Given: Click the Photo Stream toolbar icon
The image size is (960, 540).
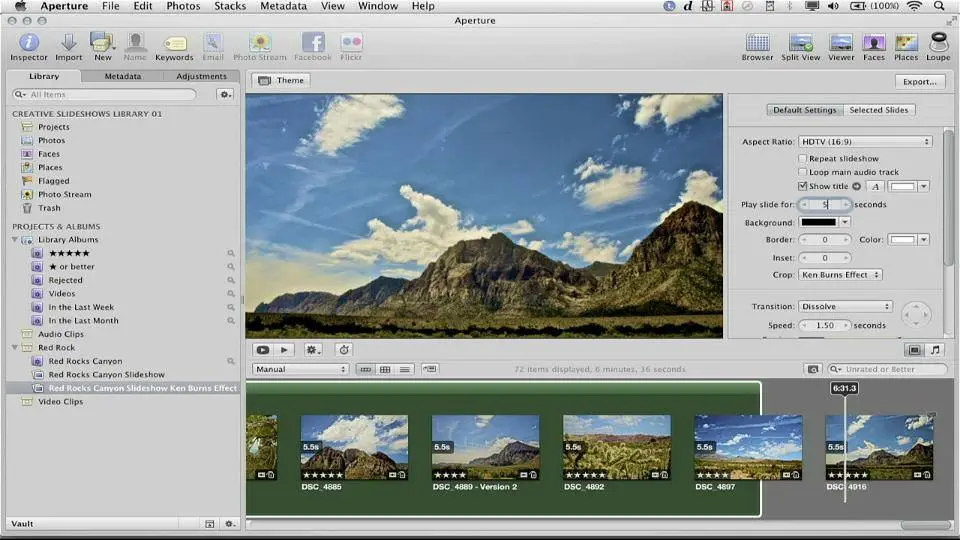Looking at the screenshot, I should (x=260, y=47).
